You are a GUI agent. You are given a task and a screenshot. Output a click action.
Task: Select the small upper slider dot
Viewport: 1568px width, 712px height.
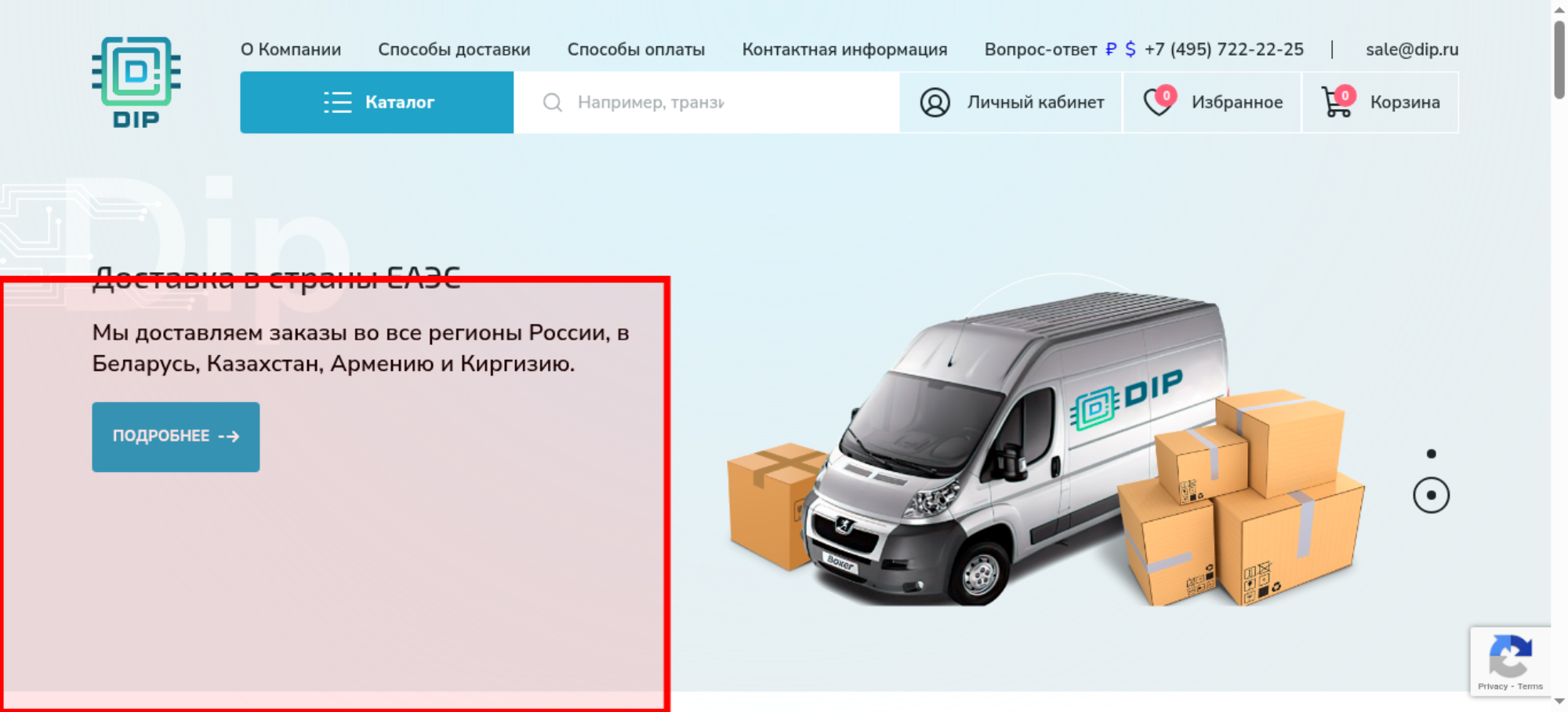1431,454
